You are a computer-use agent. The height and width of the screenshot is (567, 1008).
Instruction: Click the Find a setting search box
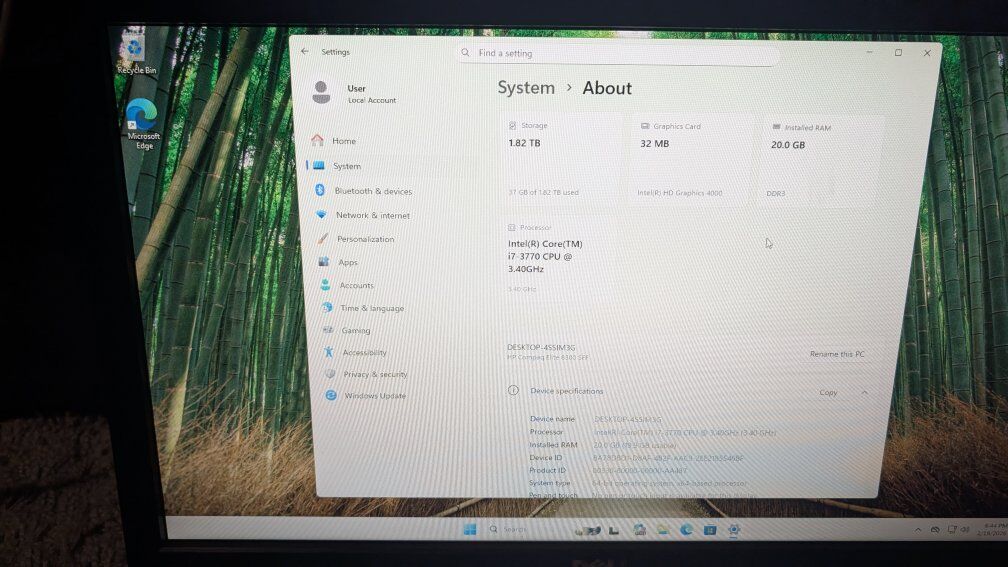[x=618, y=53]
